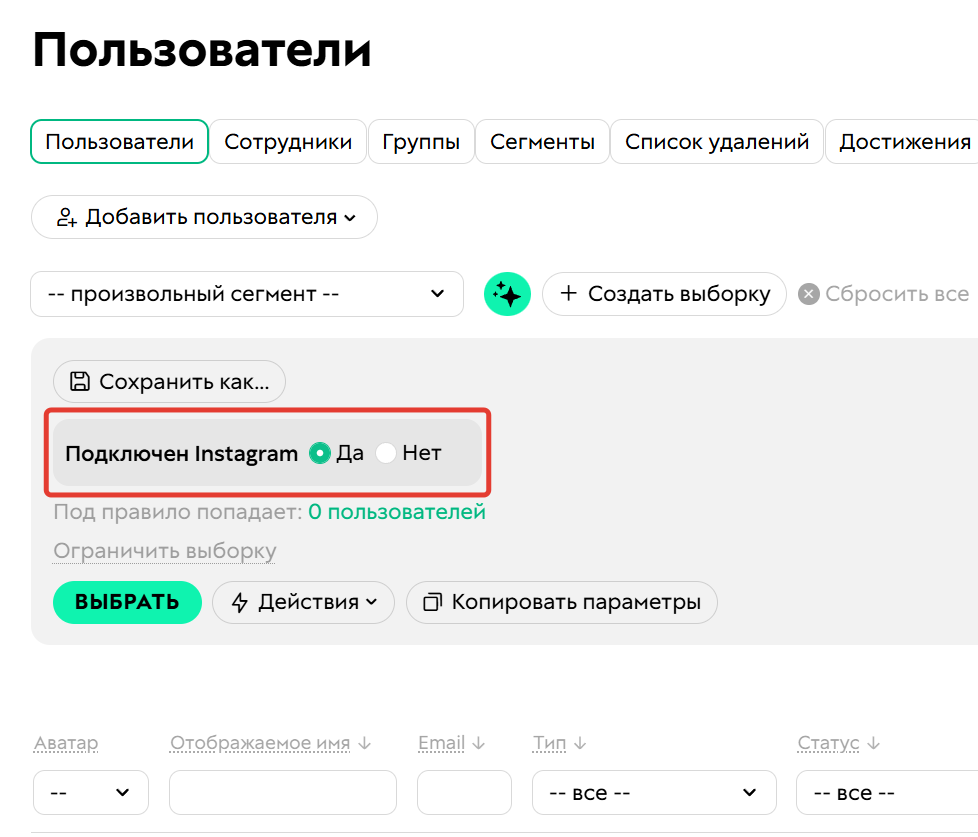Open the Достижения tab

pyautogui.click(x=903, y=142)
